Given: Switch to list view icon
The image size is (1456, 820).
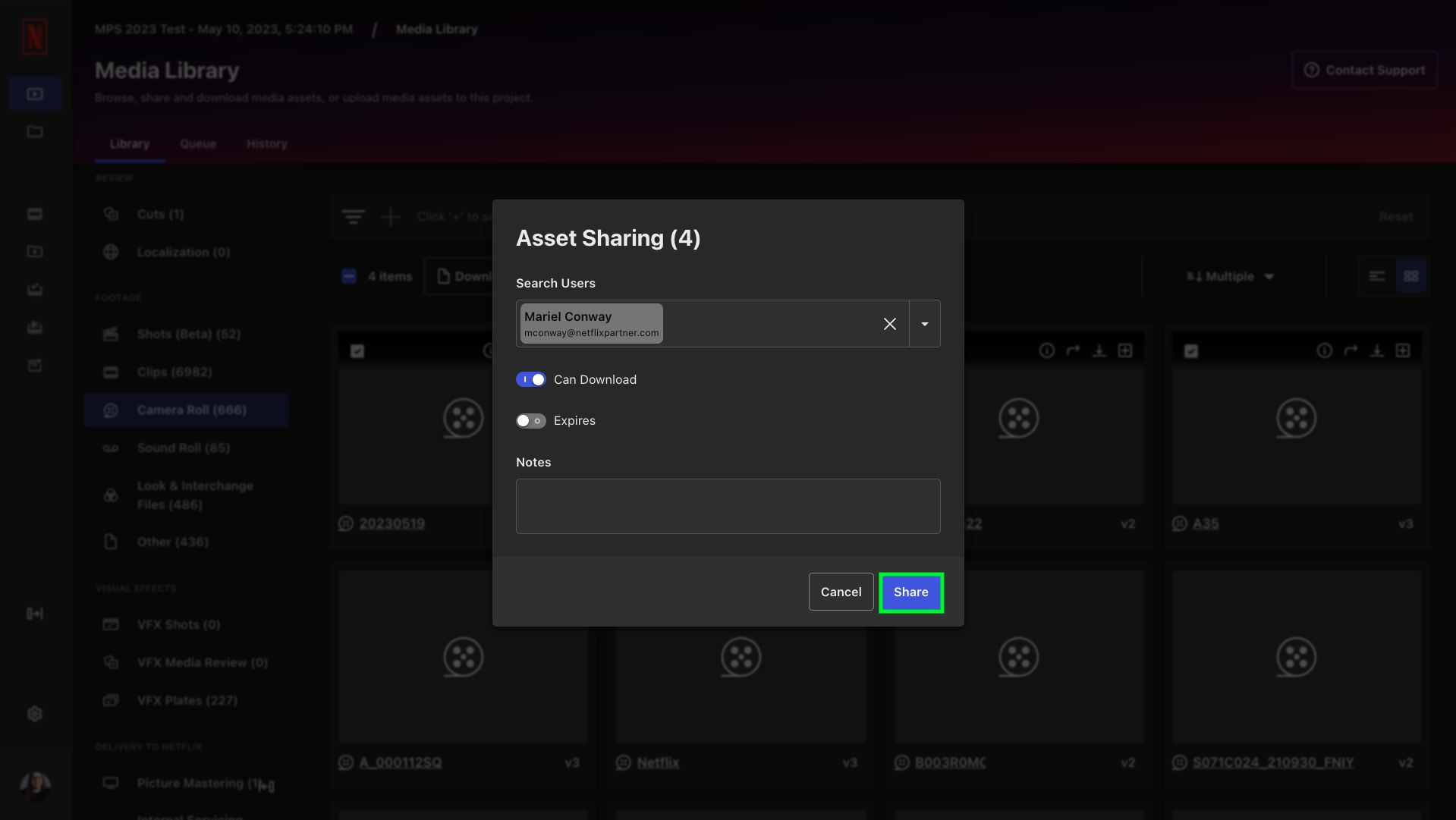Looking at the screenshot, I should tap(1376, 276).
